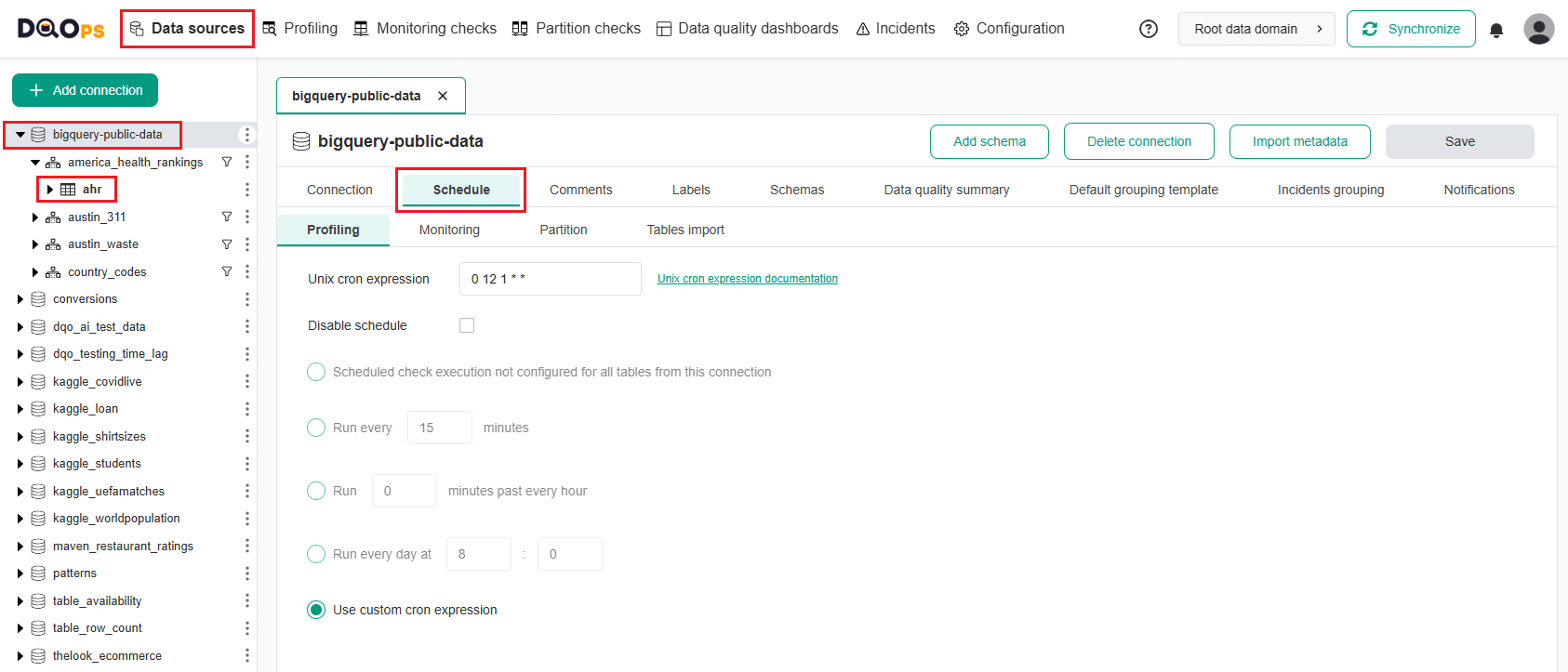Click filter icon next to america_health_rankings

227,162
